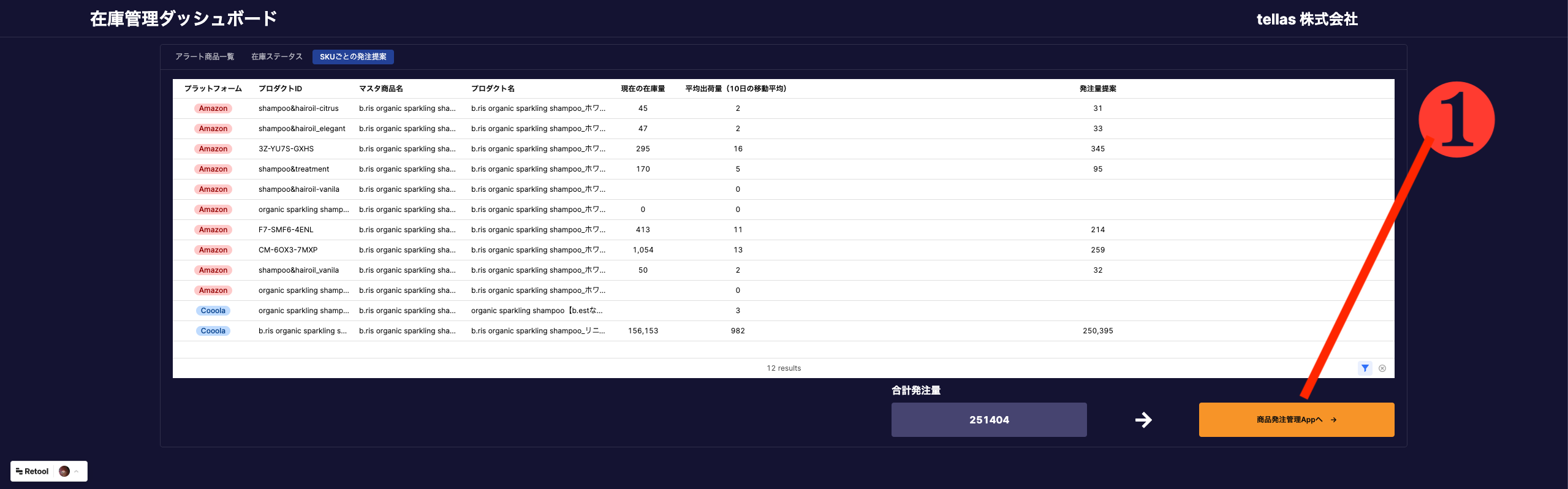Select the average shipment value 16
Screen dimensions: 1568x489
coord(738,149)
